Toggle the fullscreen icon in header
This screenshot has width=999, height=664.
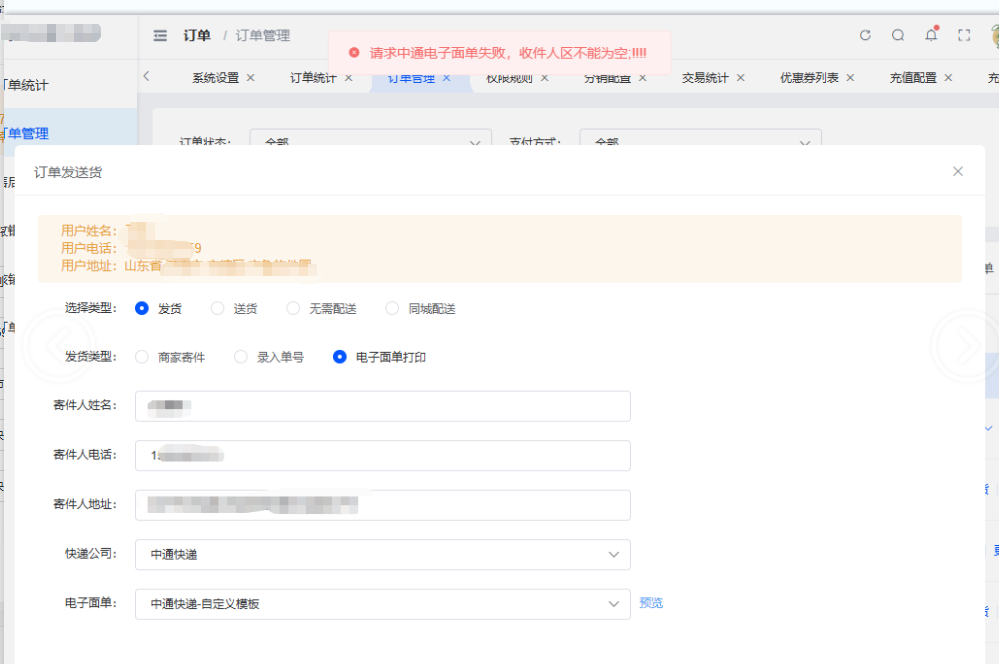click(x=964, y=35)
